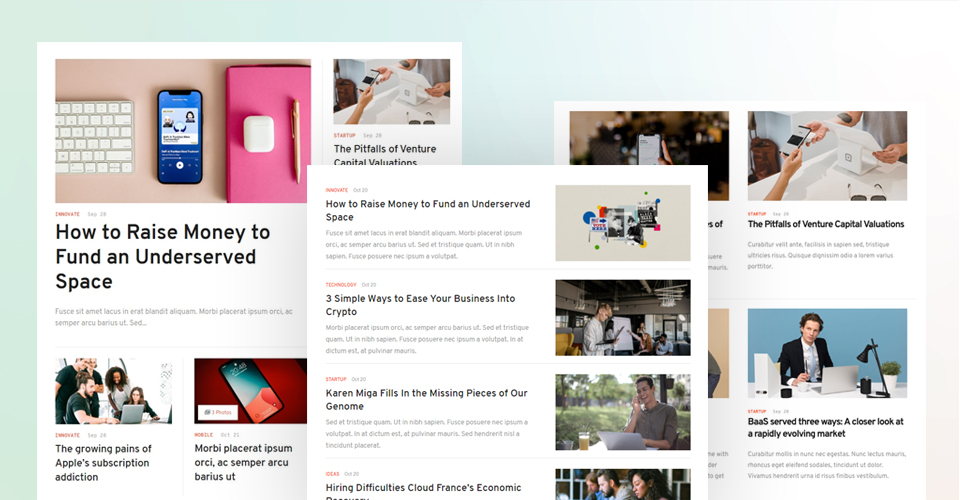The image size is (960, 500).
Task: Open "BaaS served three ways" article
Action: click(825, 427)
